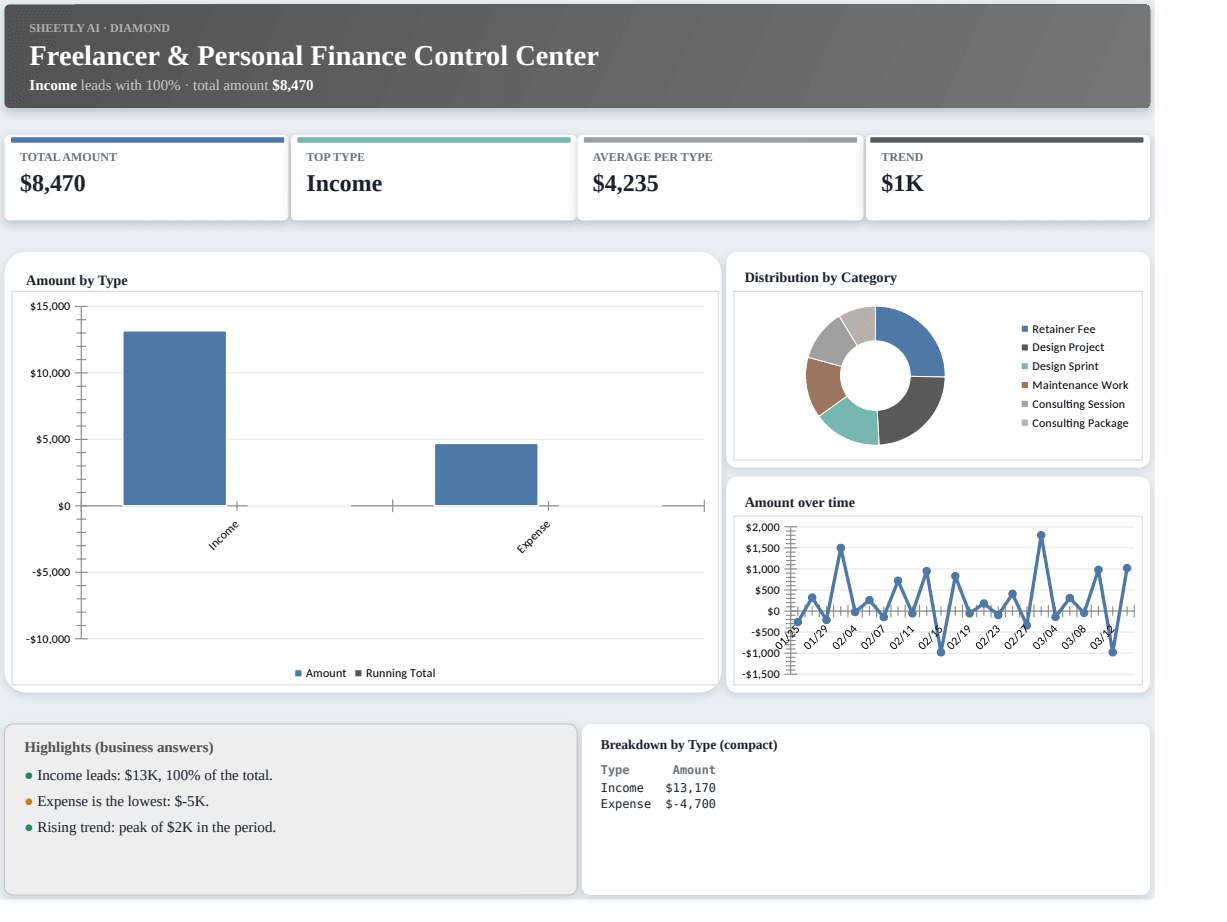
Task: Click the SHEETLY AI · DIAMOND label
Action: [99, 28]
